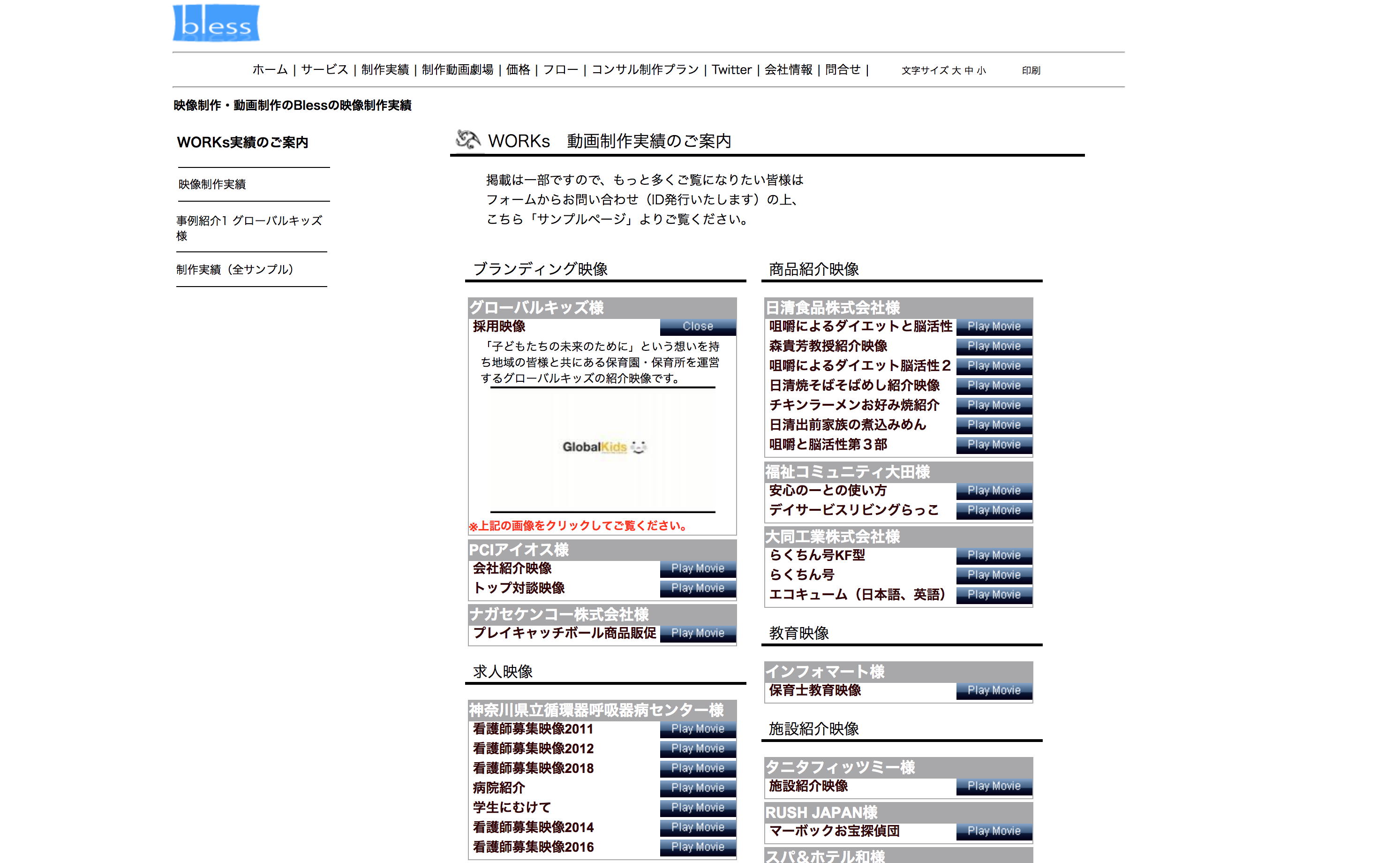Screen dimensions: 1400x863
Task: Select the 価格 menu item
Action: [x=518, y=69]
